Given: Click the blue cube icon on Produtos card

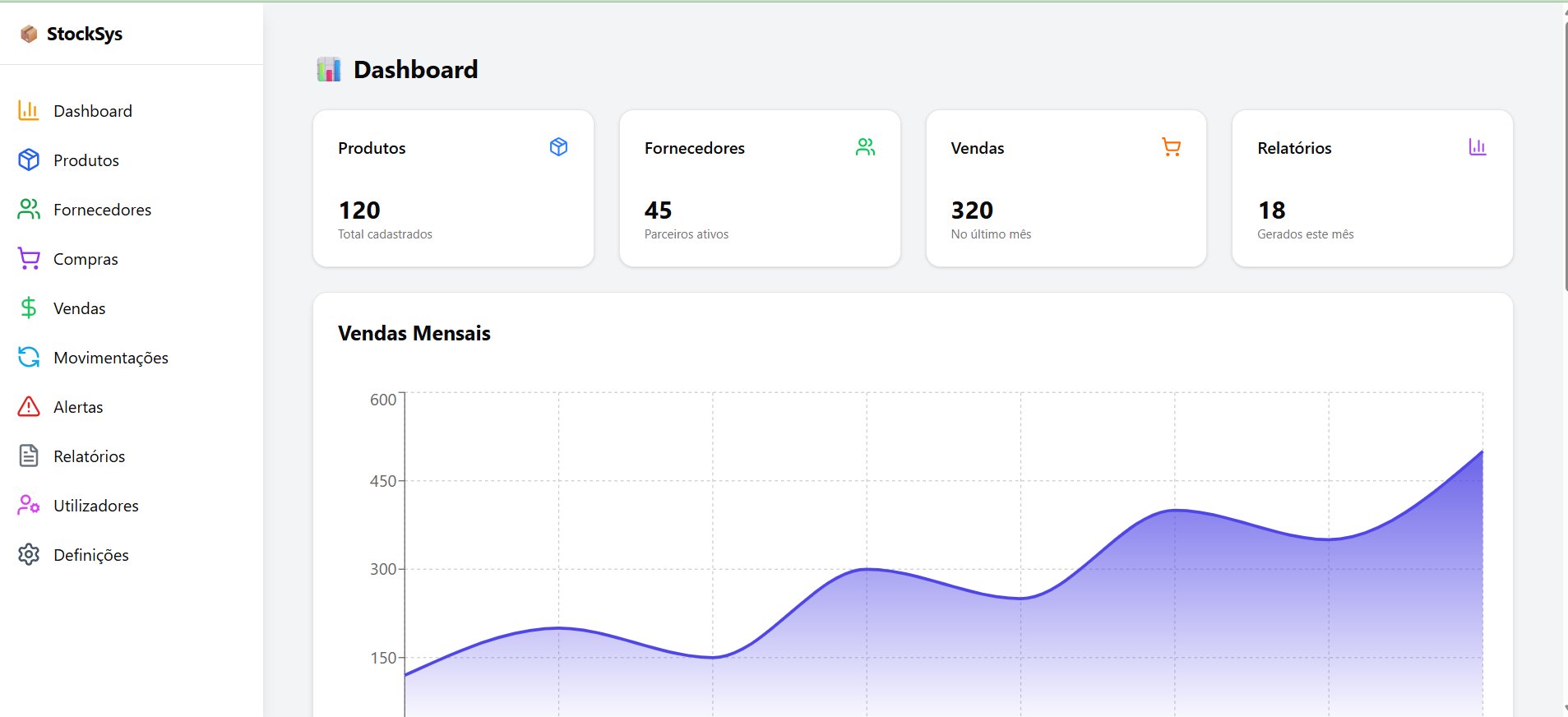Looking at the screenshot, I should (558, 147).
